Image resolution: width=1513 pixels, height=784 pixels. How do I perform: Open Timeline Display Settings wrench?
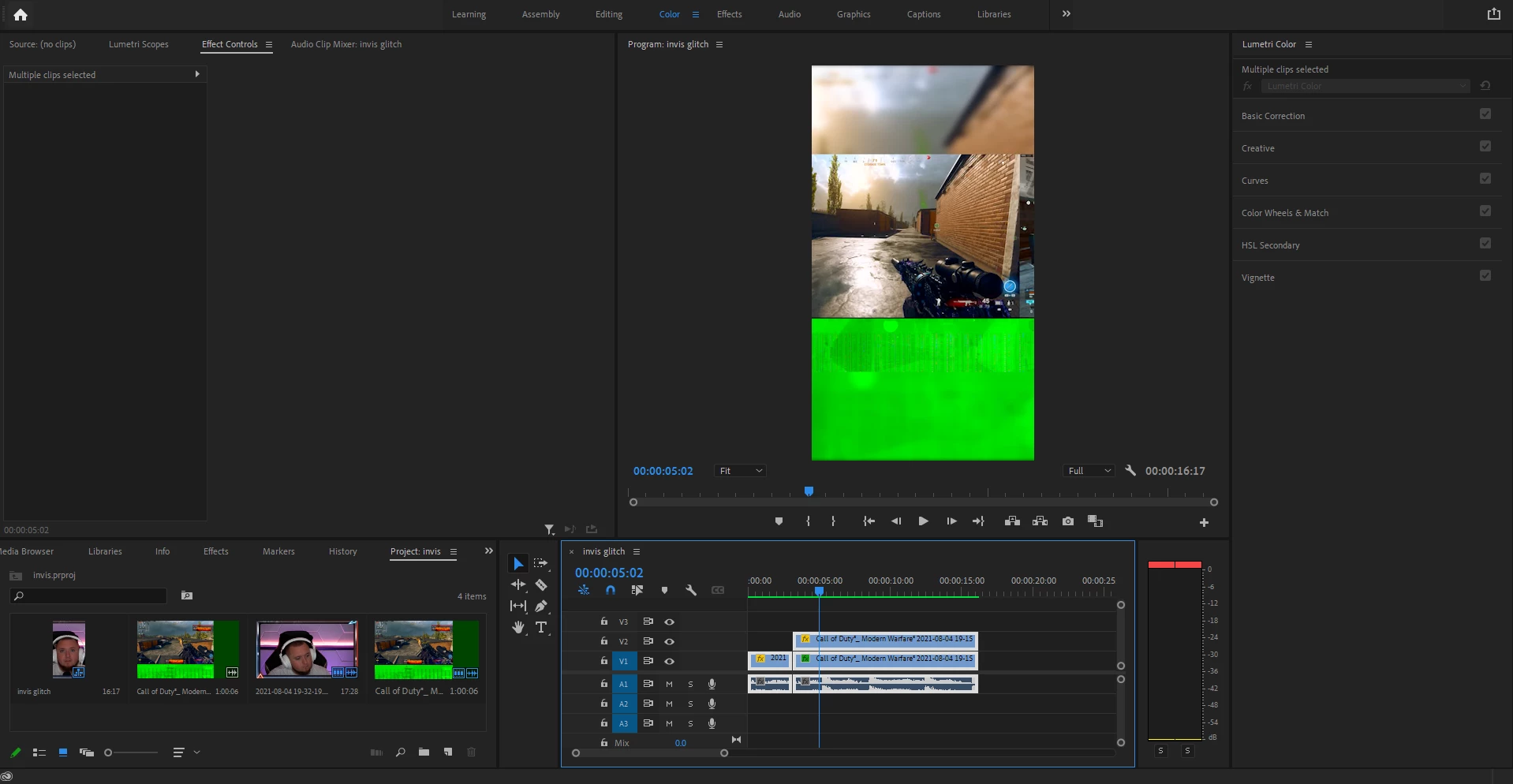tap(691, 590)
